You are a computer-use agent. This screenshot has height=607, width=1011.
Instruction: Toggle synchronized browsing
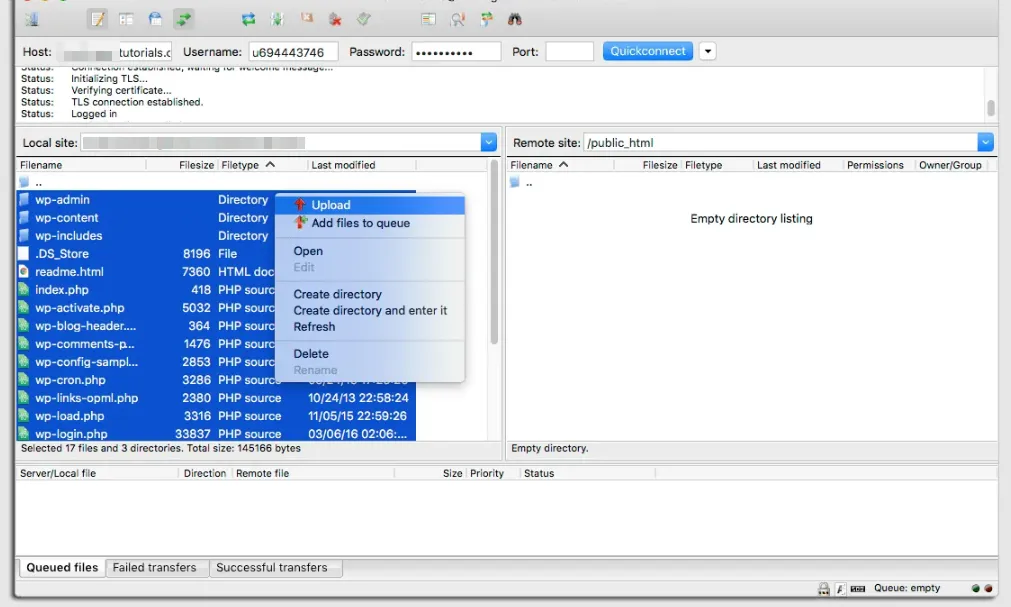[x=486, y=19]
